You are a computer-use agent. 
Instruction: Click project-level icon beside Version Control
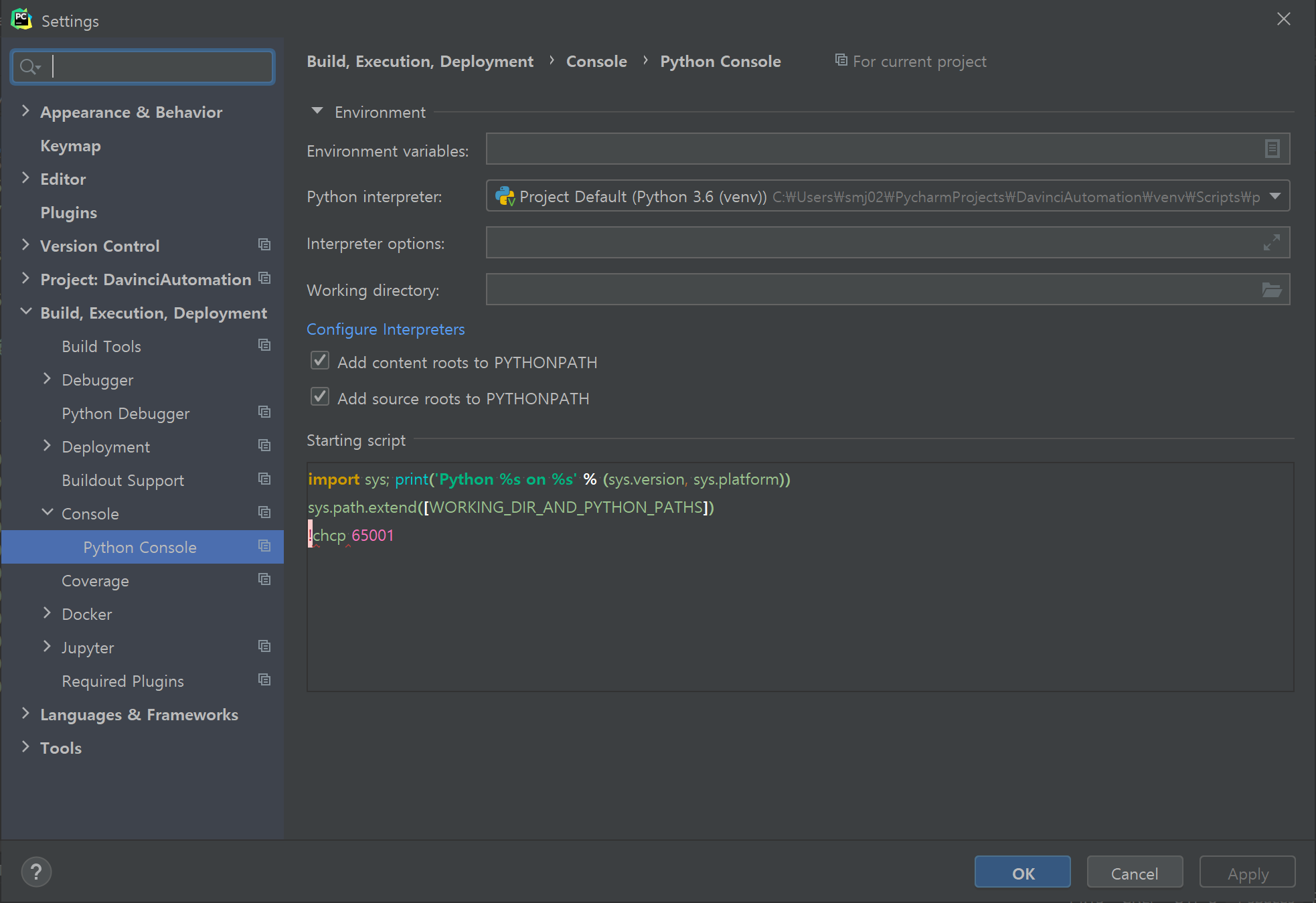pos(264,245)
